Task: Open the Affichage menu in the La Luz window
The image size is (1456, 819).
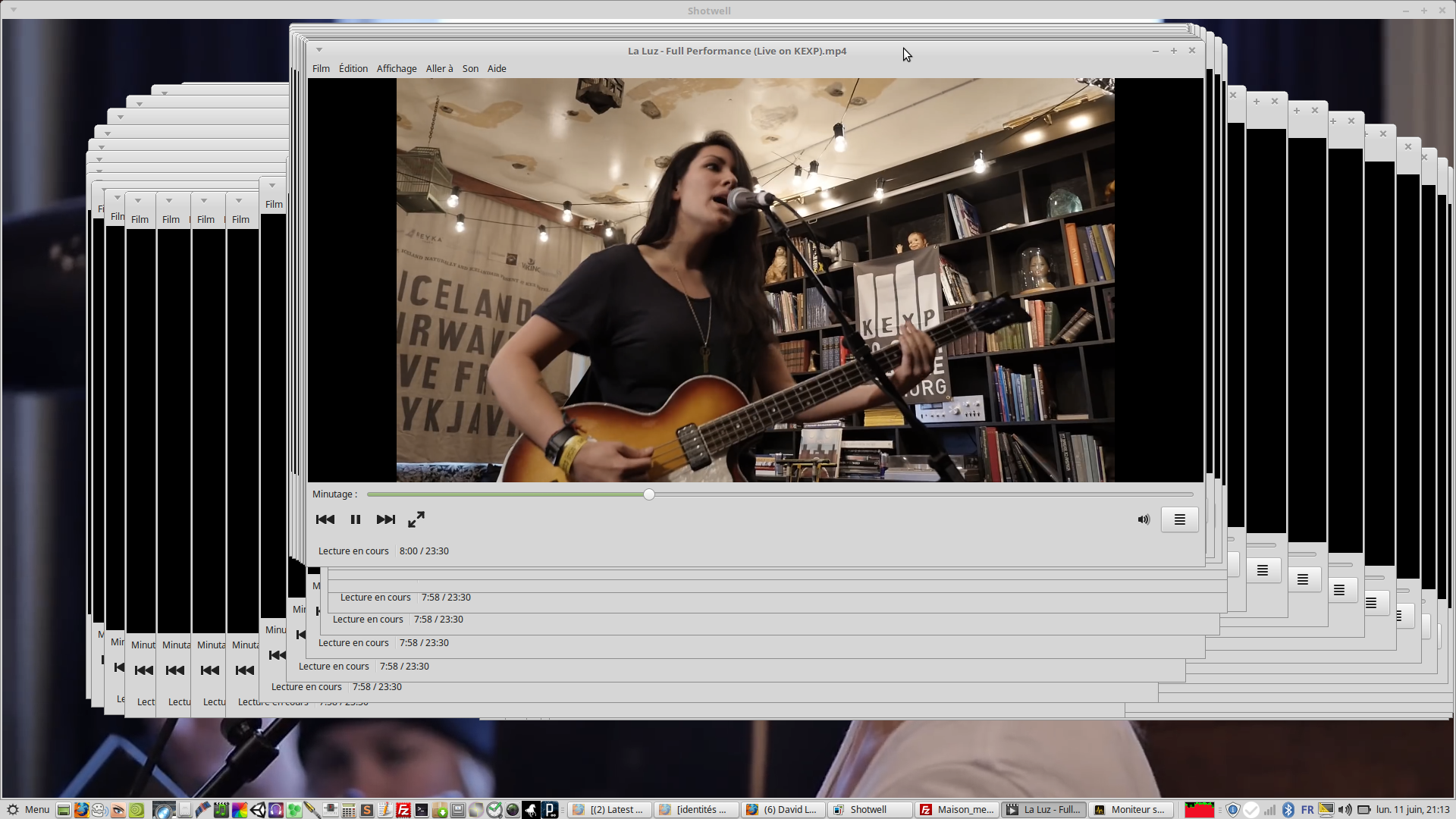Action: coord(397,68)
